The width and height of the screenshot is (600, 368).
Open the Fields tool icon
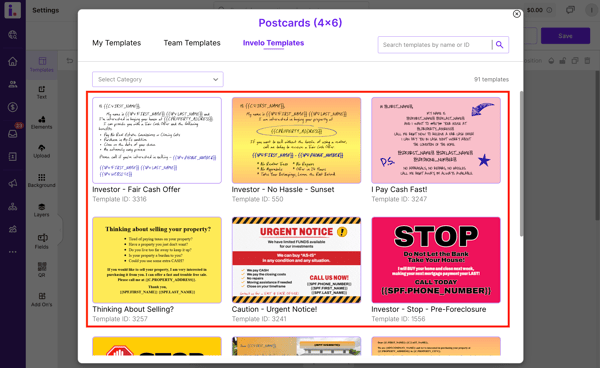(42, 241)
